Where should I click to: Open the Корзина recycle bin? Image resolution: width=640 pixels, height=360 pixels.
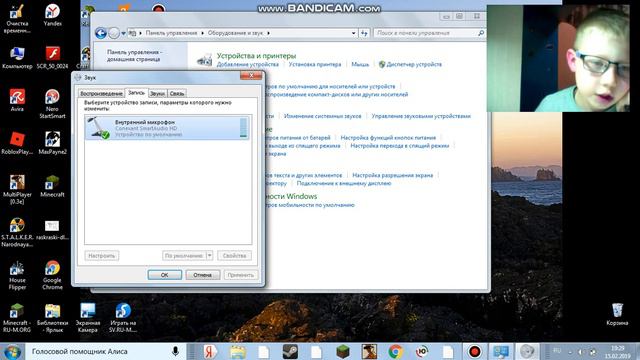(617, 314)
